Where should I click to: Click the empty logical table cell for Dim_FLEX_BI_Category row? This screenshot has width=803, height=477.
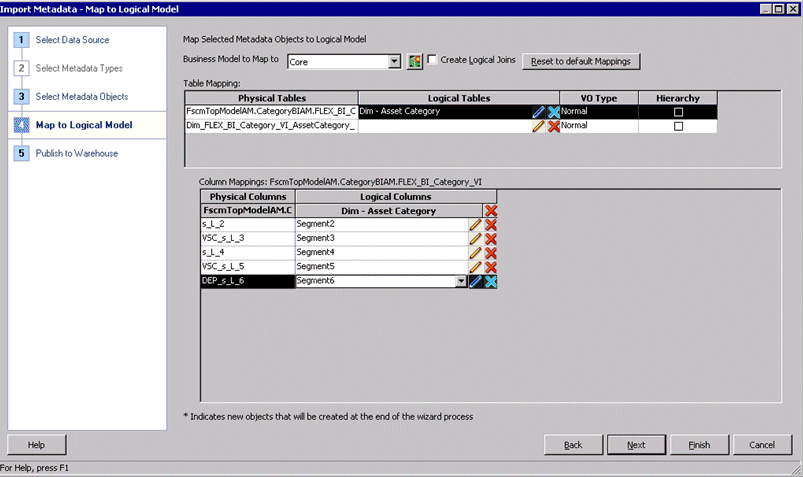pos(445,126)
